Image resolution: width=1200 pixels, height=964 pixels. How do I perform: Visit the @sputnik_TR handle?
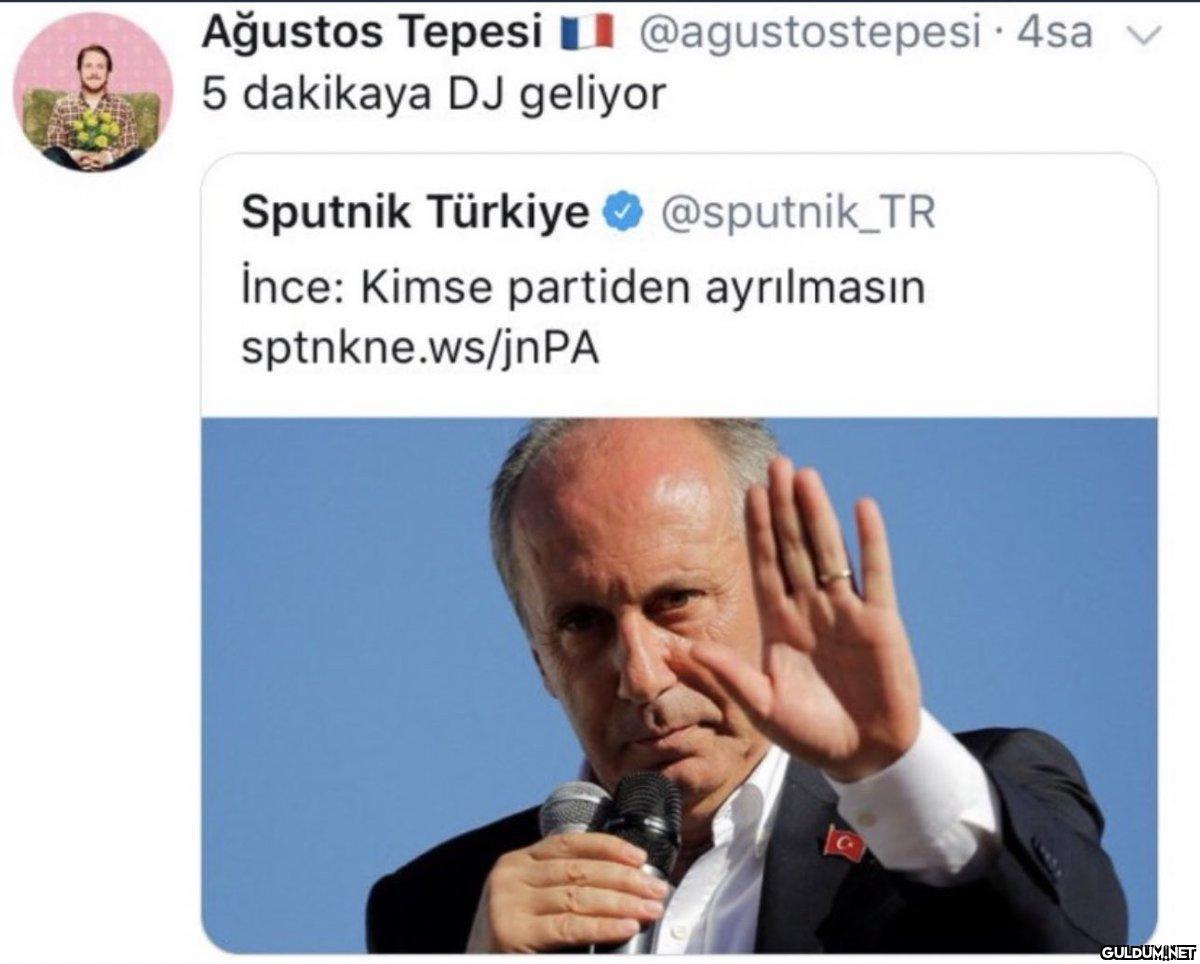click(x=797, y=213)
